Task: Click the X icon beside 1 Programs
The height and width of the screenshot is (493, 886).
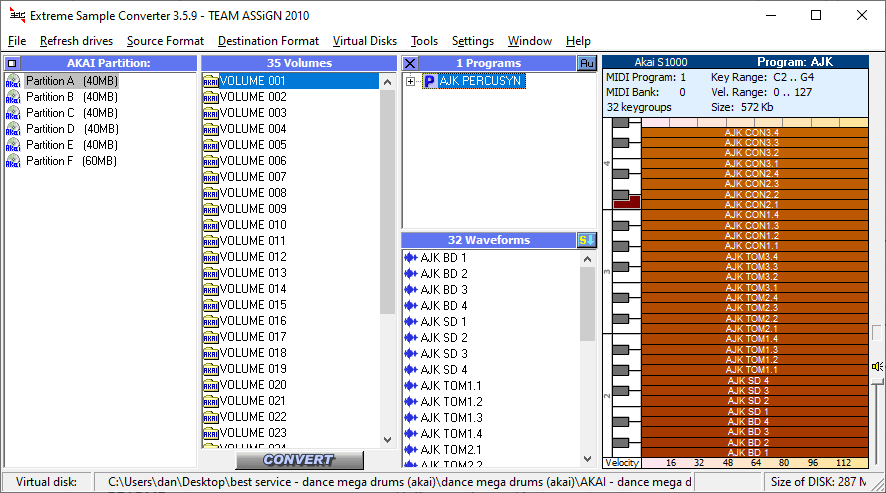Action: [x=410, y=63]
